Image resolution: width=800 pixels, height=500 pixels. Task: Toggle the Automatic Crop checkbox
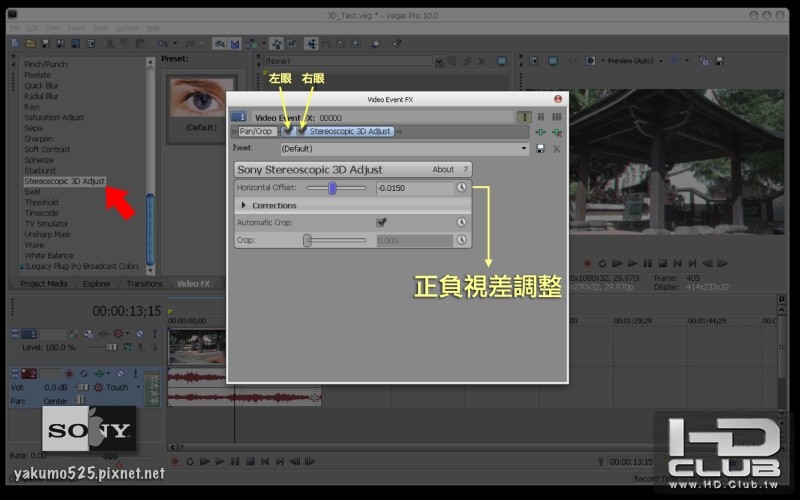pos(381,222)
